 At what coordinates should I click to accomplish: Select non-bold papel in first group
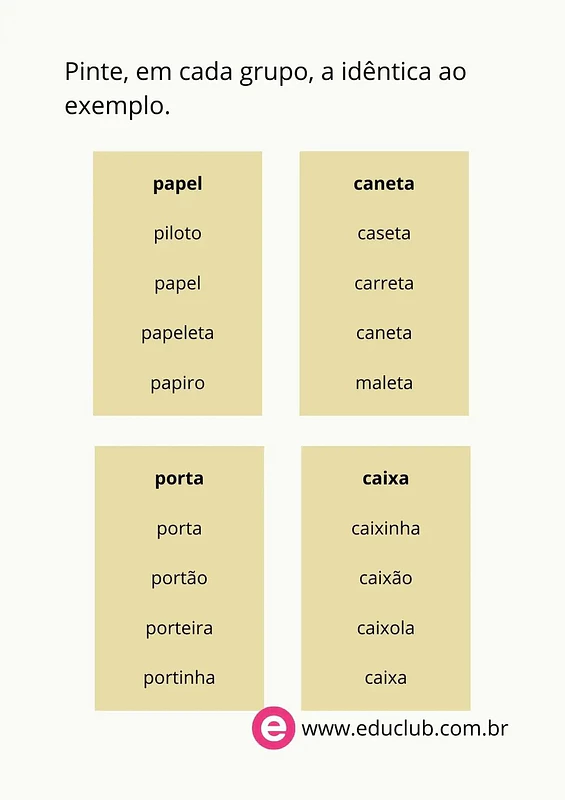(178, 284)
